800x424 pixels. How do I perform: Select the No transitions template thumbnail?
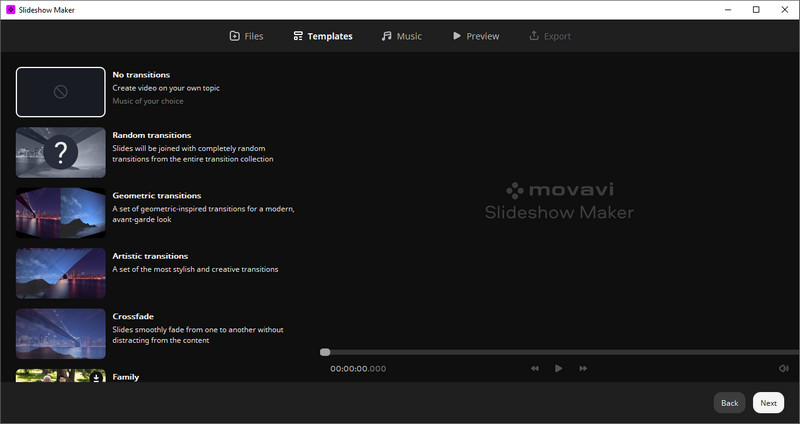click(61, 92)
